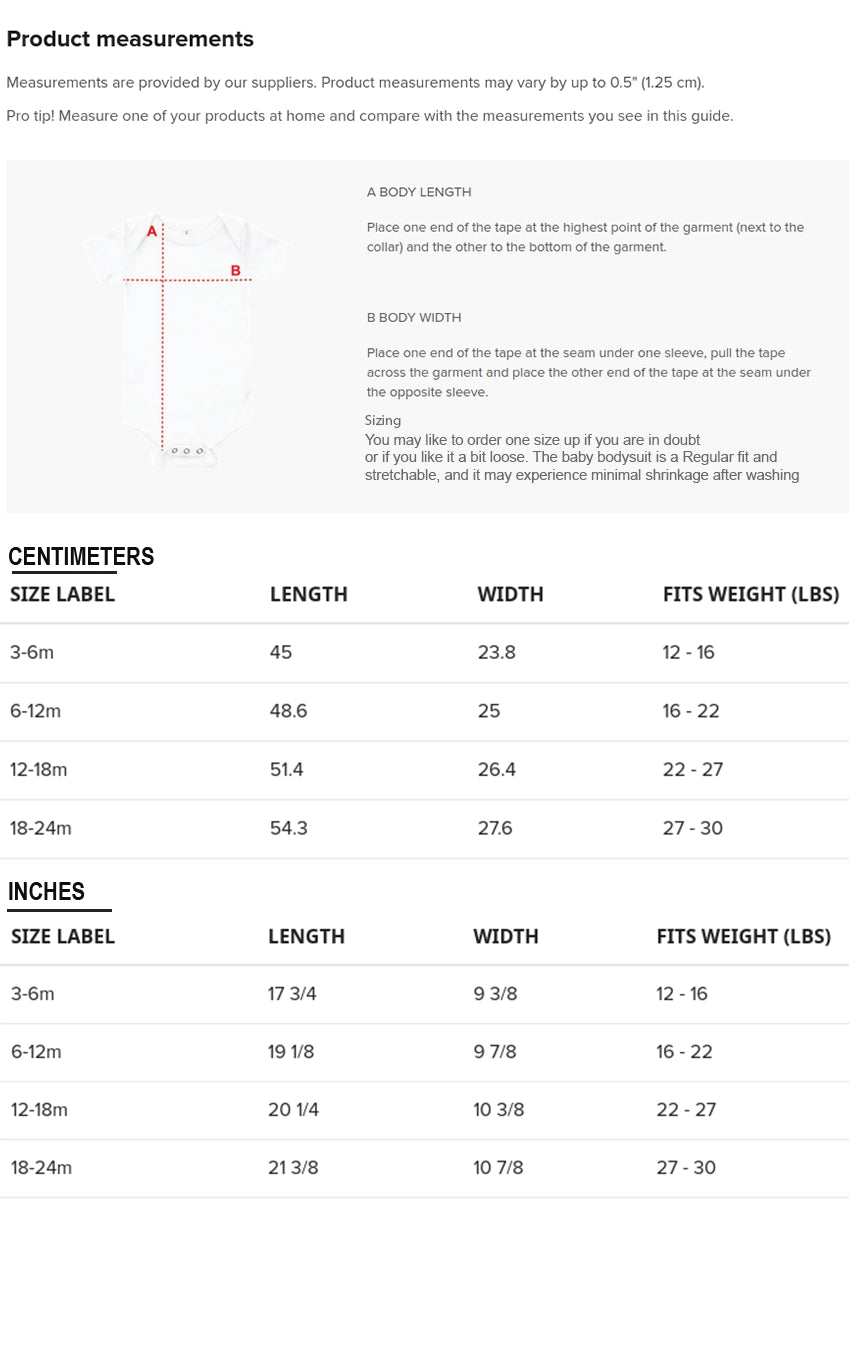850x1350 pixels.
Task: Click the 54.3 length value
Action: (x=289, y=828)
